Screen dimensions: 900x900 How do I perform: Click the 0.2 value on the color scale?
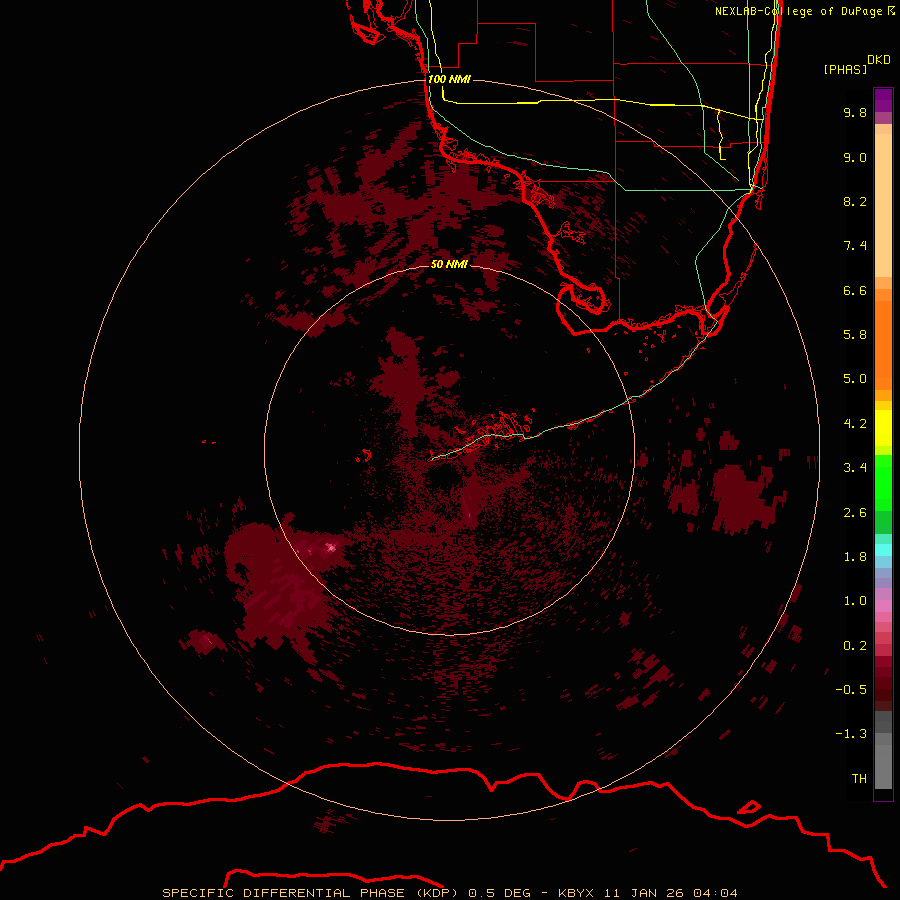855,646
